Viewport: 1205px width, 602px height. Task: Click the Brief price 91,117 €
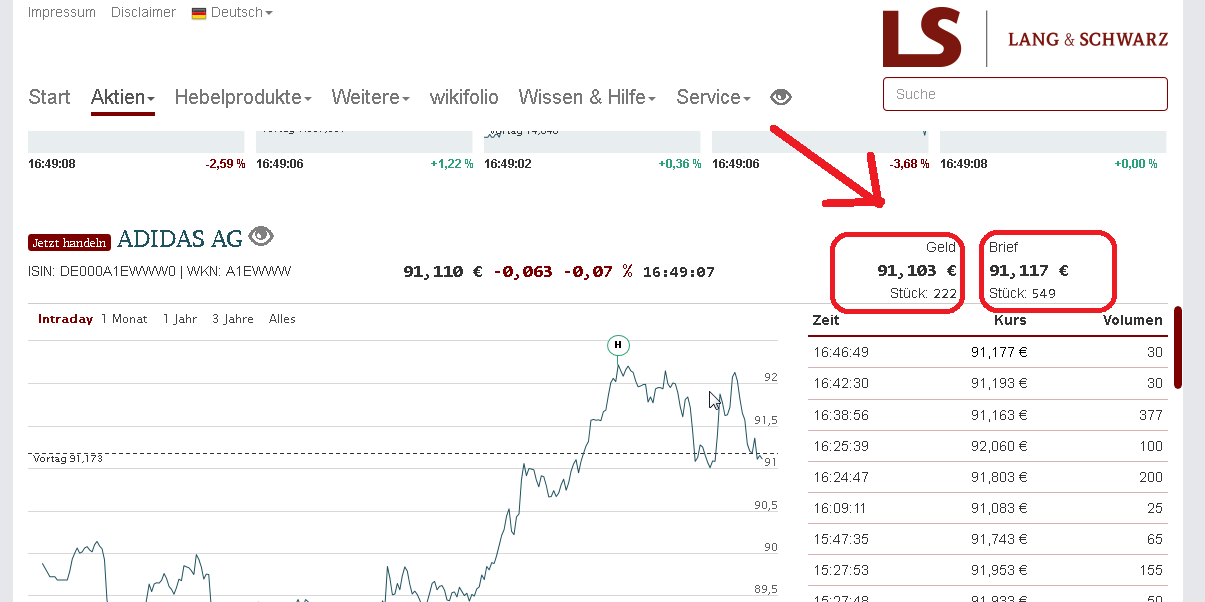pos(1029,270)
